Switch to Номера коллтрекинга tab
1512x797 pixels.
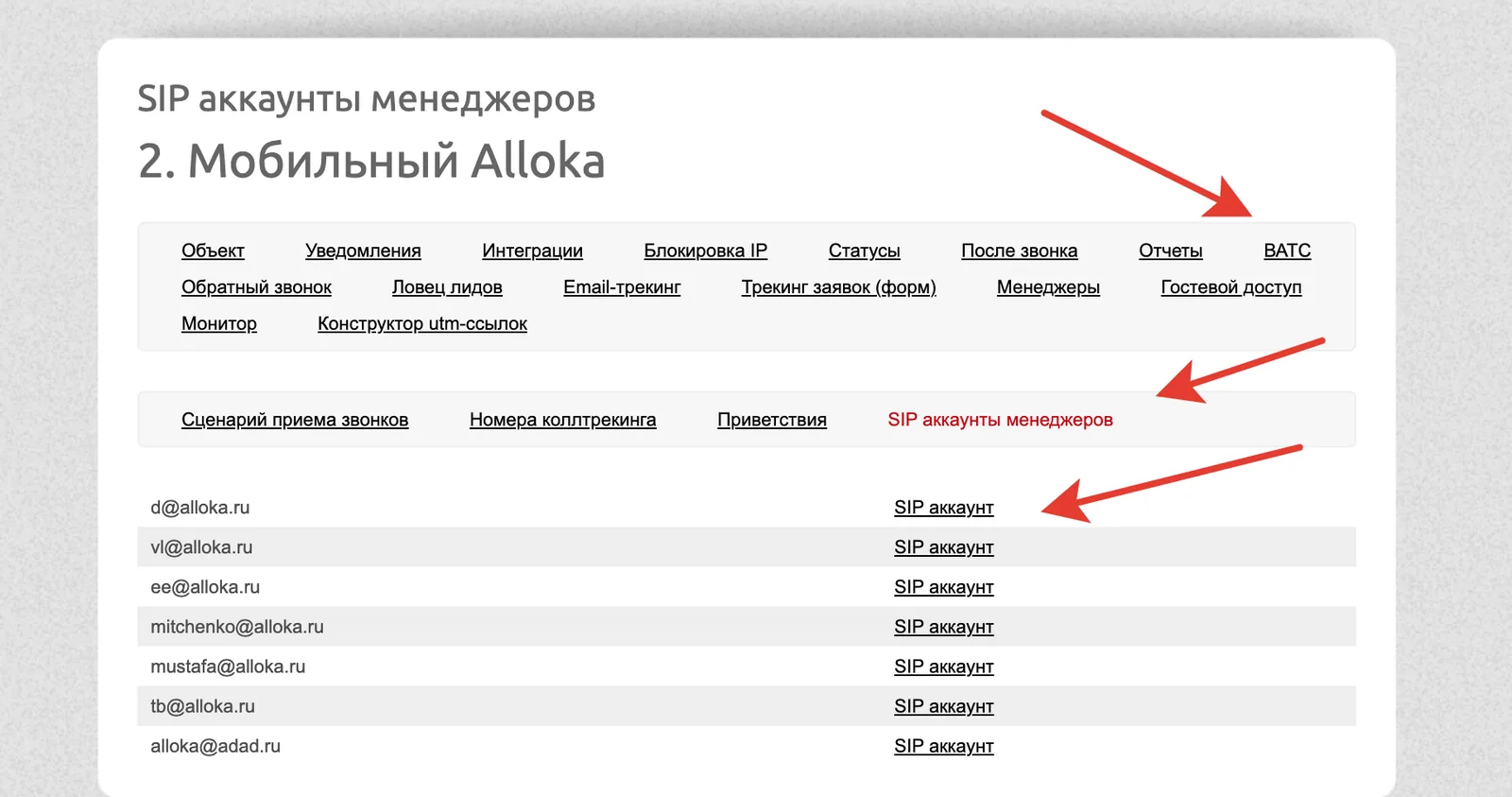click(x=562, y=420)
